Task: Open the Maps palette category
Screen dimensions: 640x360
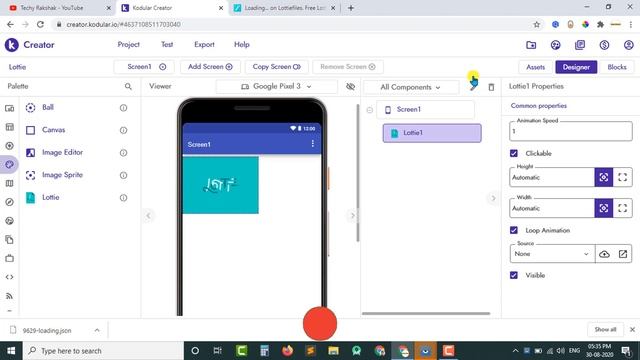Action: [x=9, y=183]
